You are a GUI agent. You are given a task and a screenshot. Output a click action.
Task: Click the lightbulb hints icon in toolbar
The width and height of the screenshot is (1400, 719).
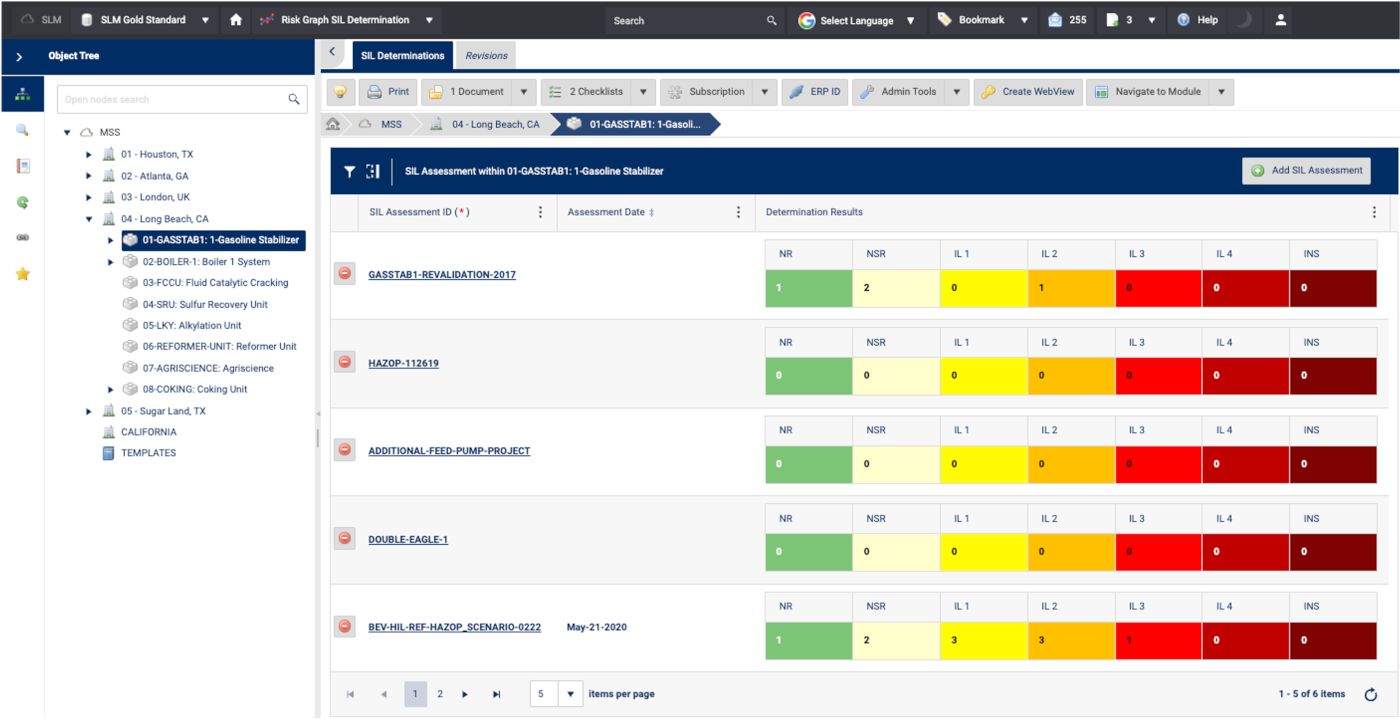341,92
